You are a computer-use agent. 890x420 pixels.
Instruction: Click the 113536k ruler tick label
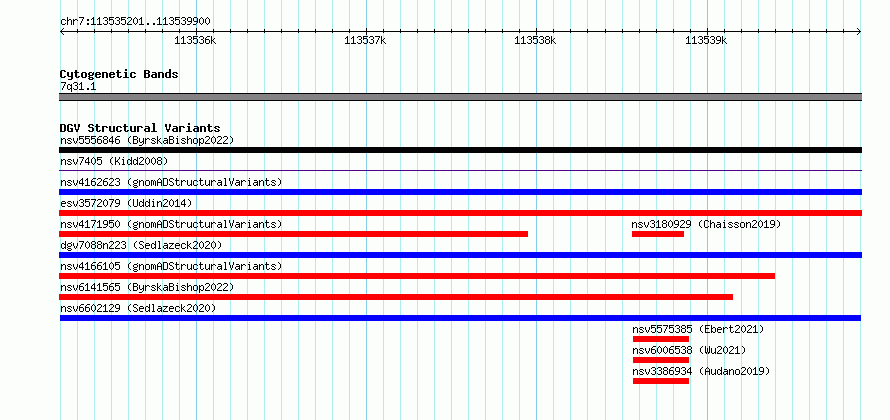click(195, 40)
